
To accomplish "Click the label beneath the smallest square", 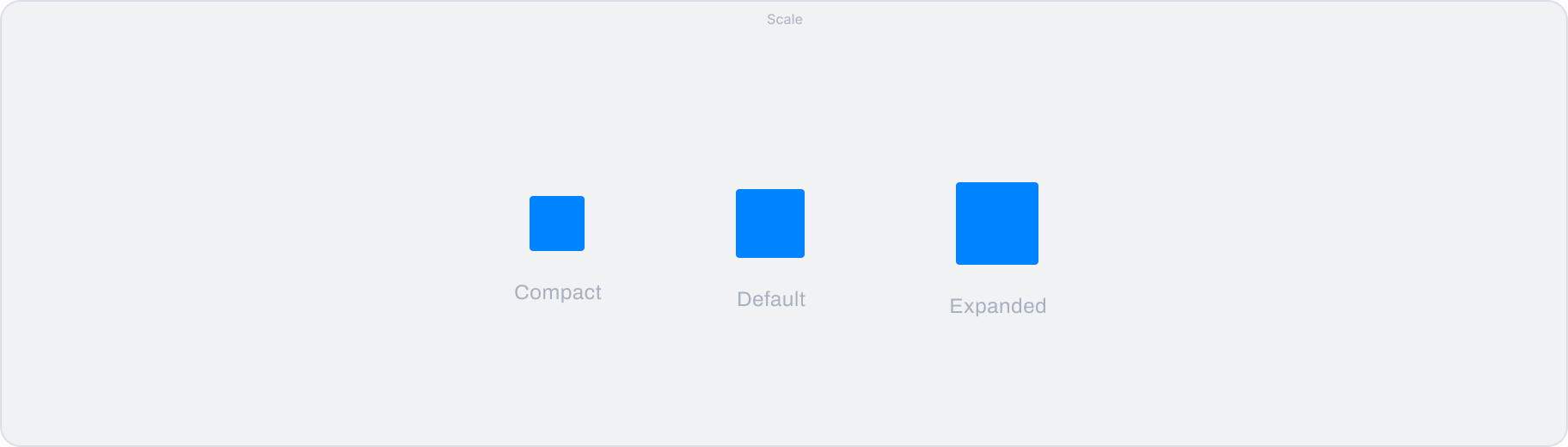I will [558, 292].
